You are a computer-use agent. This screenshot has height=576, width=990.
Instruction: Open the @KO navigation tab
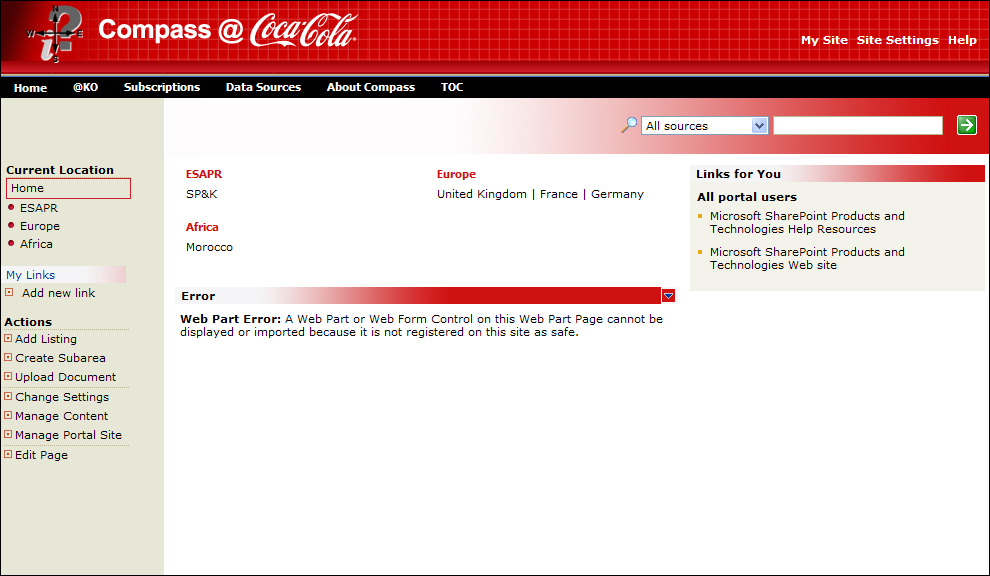tap(85, 87)
